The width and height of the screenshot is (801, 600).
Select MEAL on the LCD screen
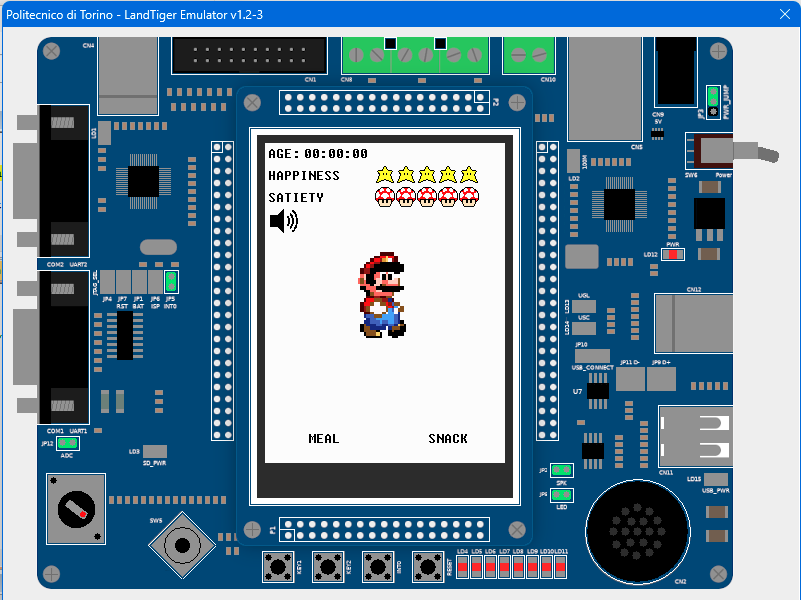click(x=324, y=439)
